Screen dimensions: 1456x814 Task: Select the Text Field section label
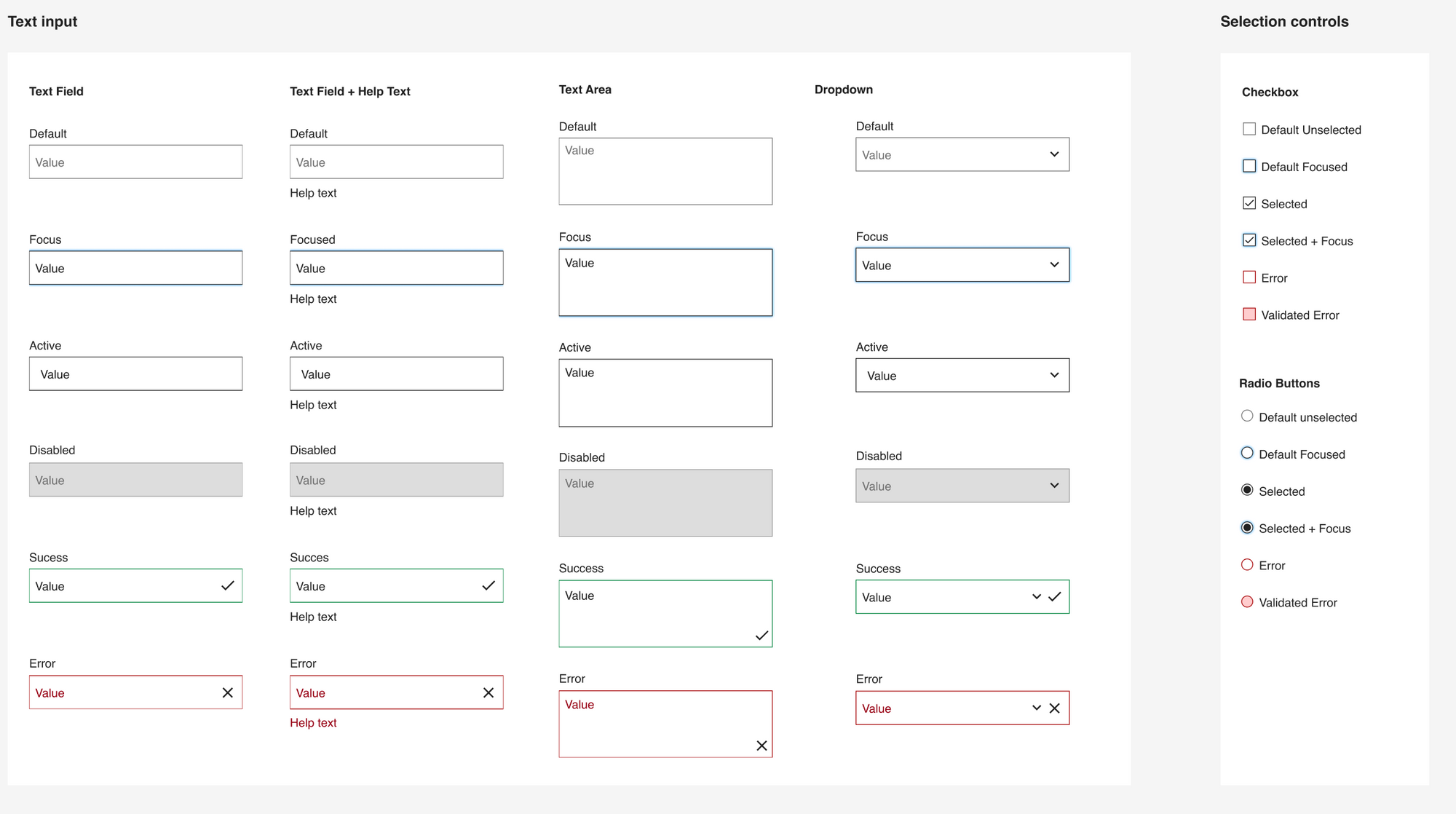pyautogui.click(x=57, y=91)
